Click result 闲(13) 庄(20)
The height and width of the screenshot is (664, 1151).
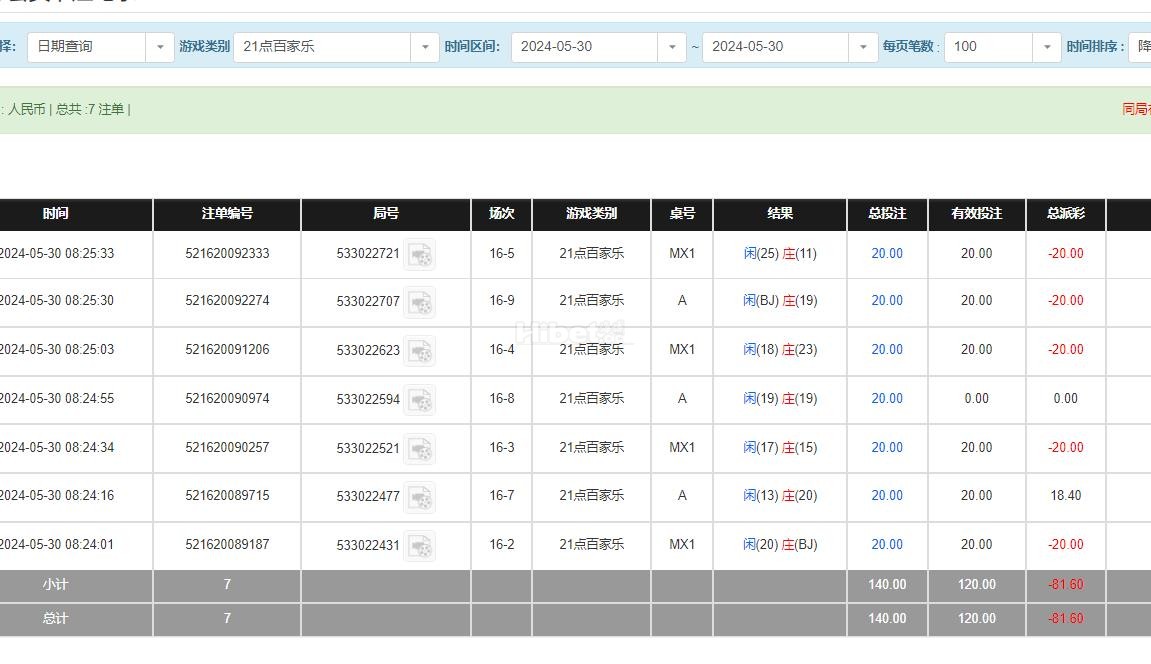coord(780,496)
